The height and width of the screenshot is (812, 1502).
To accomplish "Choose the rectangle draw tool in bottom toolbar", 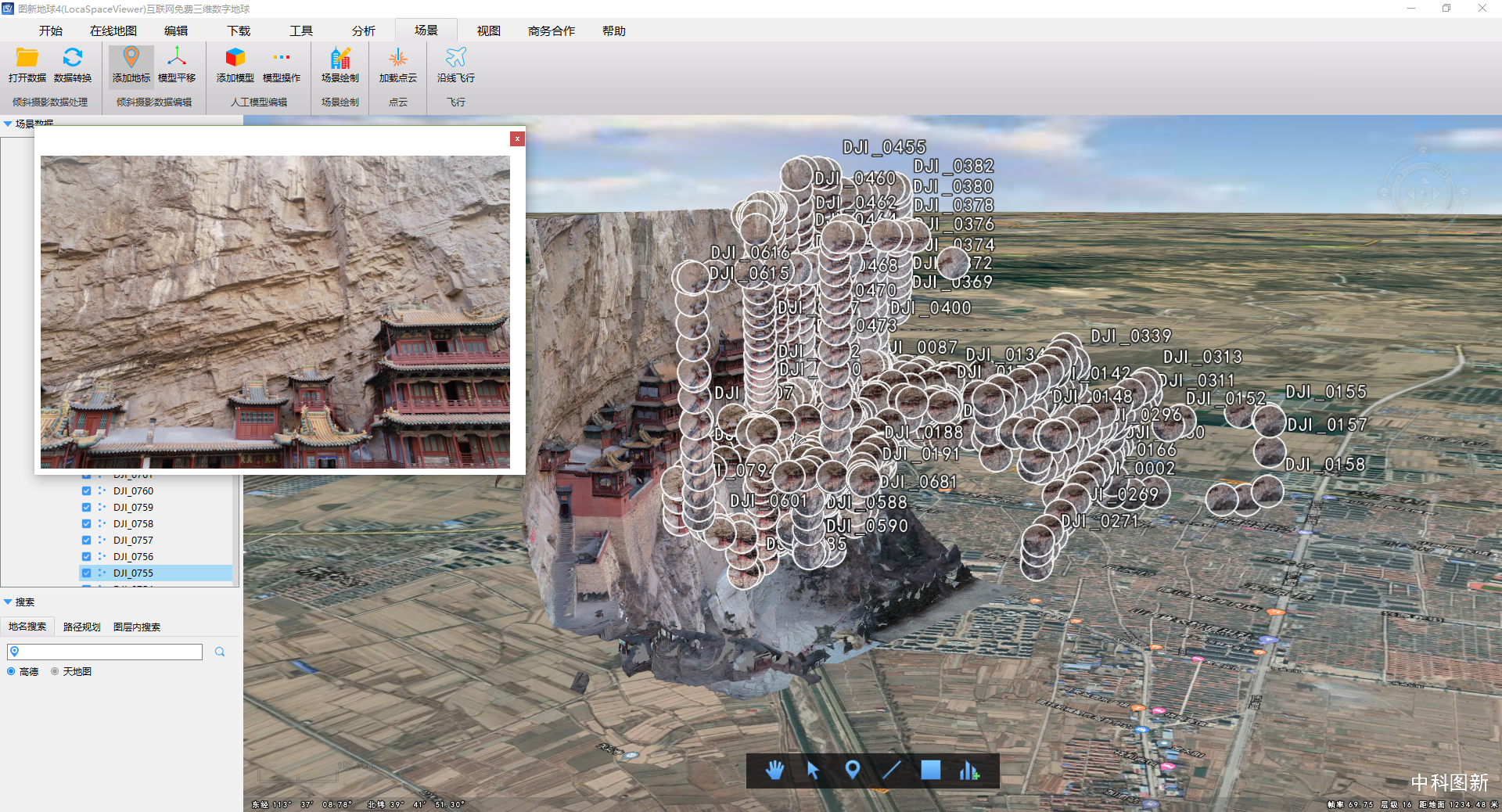I will tap(930, 771).
